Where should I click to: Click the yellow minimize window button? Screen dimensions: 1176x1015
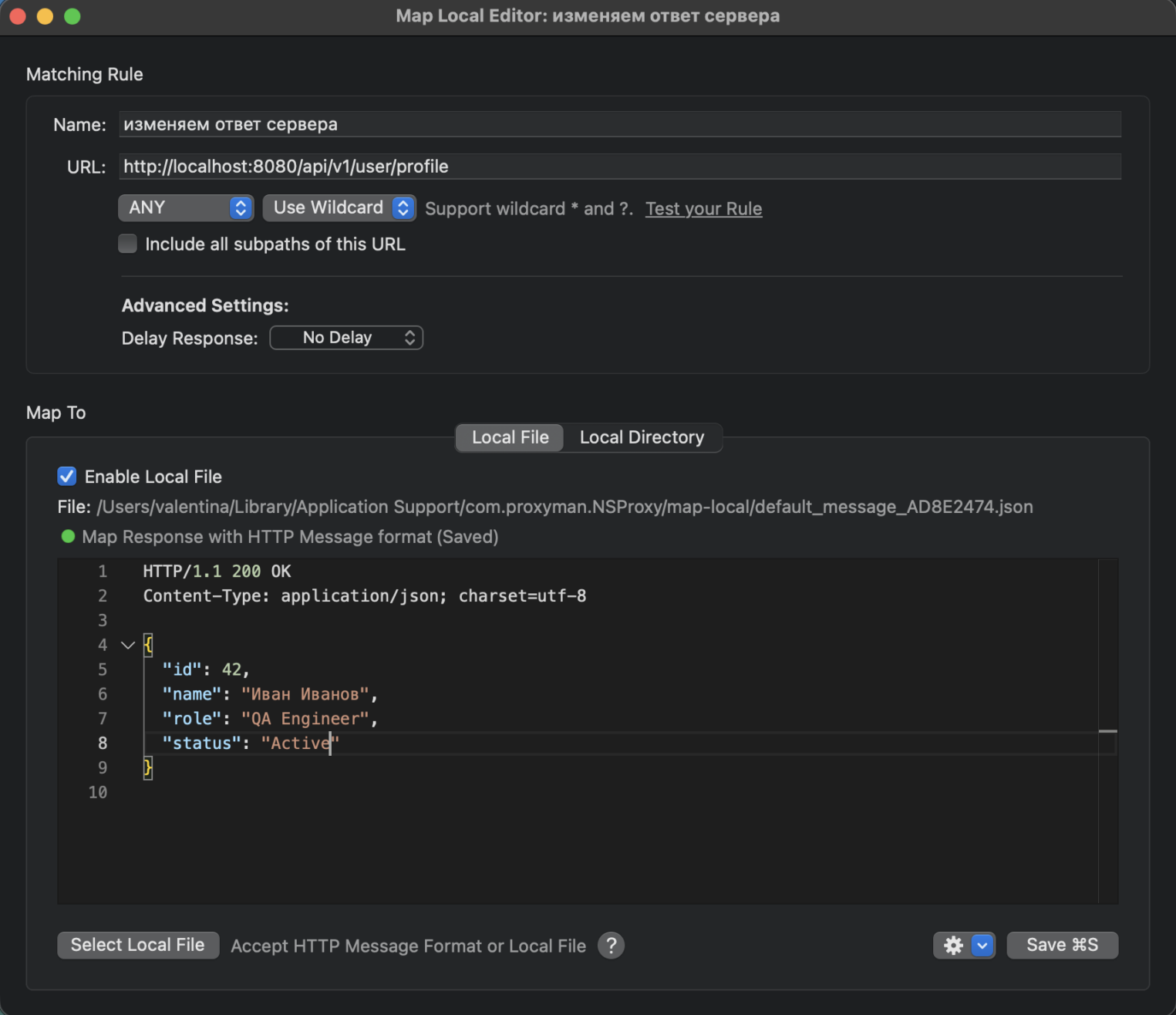point(45,15)
